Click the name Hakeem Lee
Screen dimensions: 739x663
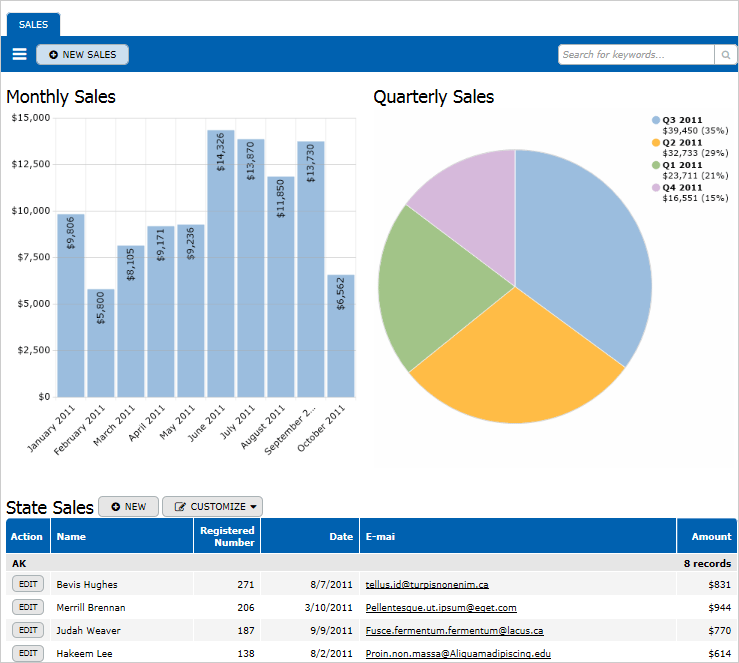tap(84, 654)
